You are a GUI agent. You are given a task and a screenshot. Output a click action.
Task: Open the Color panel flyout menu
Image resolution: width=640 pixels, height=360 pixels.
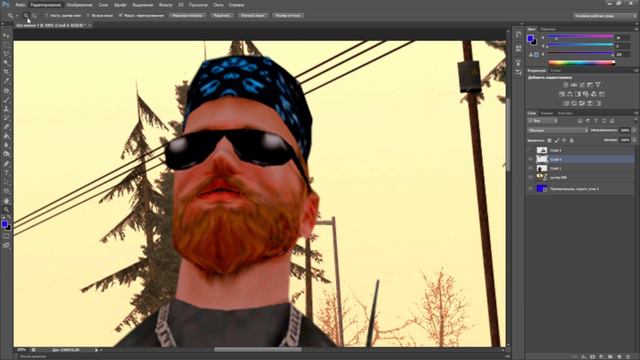[x=636, y=29]
